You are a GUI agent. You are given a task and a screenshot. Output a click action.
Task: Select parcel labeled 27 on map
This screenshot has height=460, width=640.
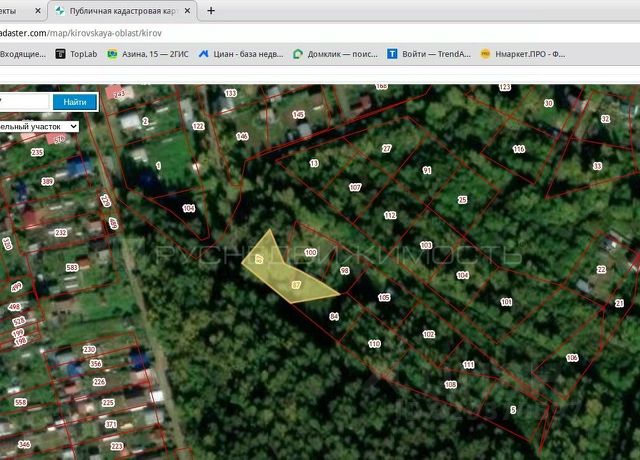[x=387, y=149]
